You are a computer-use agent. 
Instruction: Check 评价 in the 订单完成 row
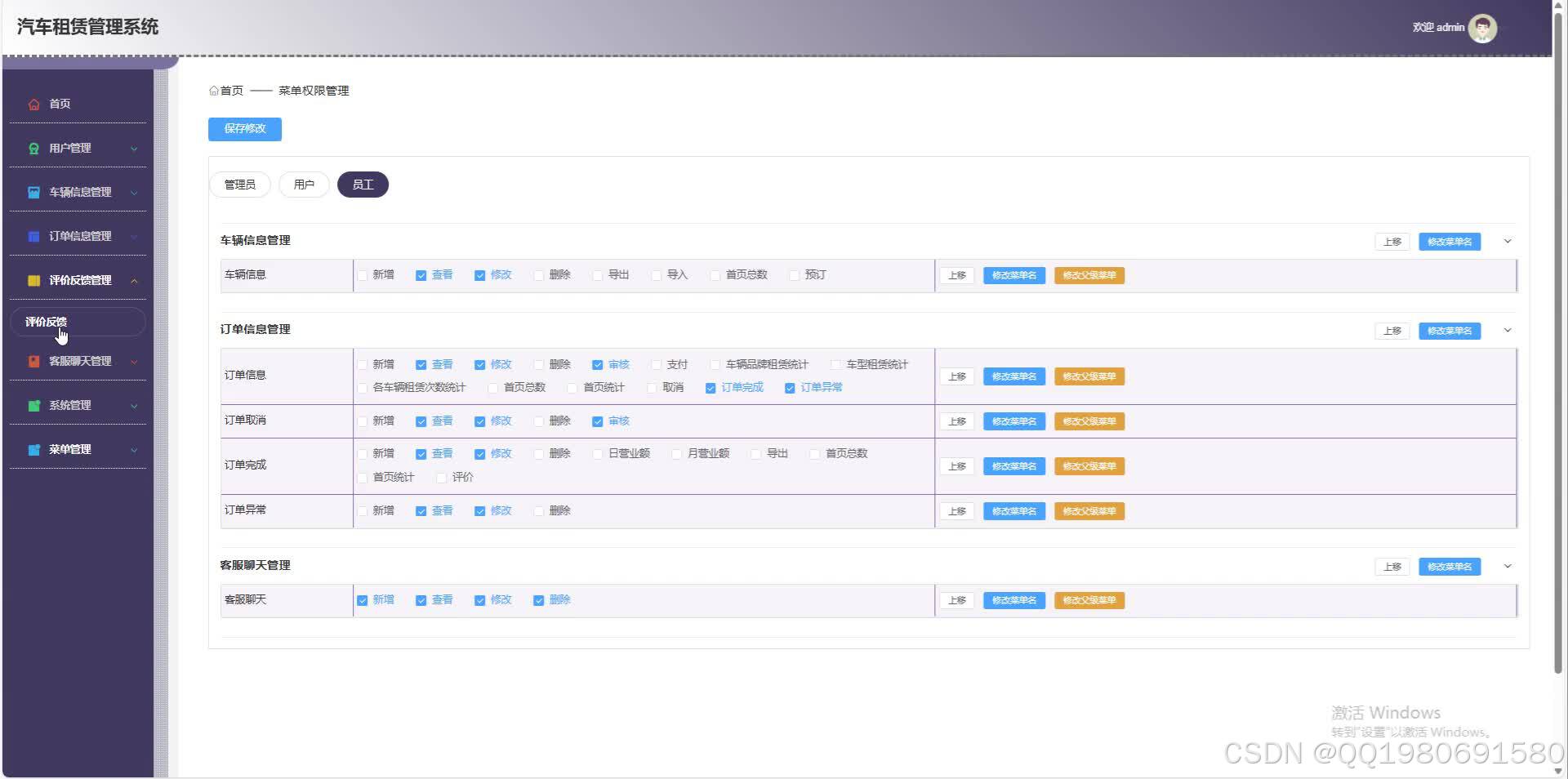[x=442, y=478]
